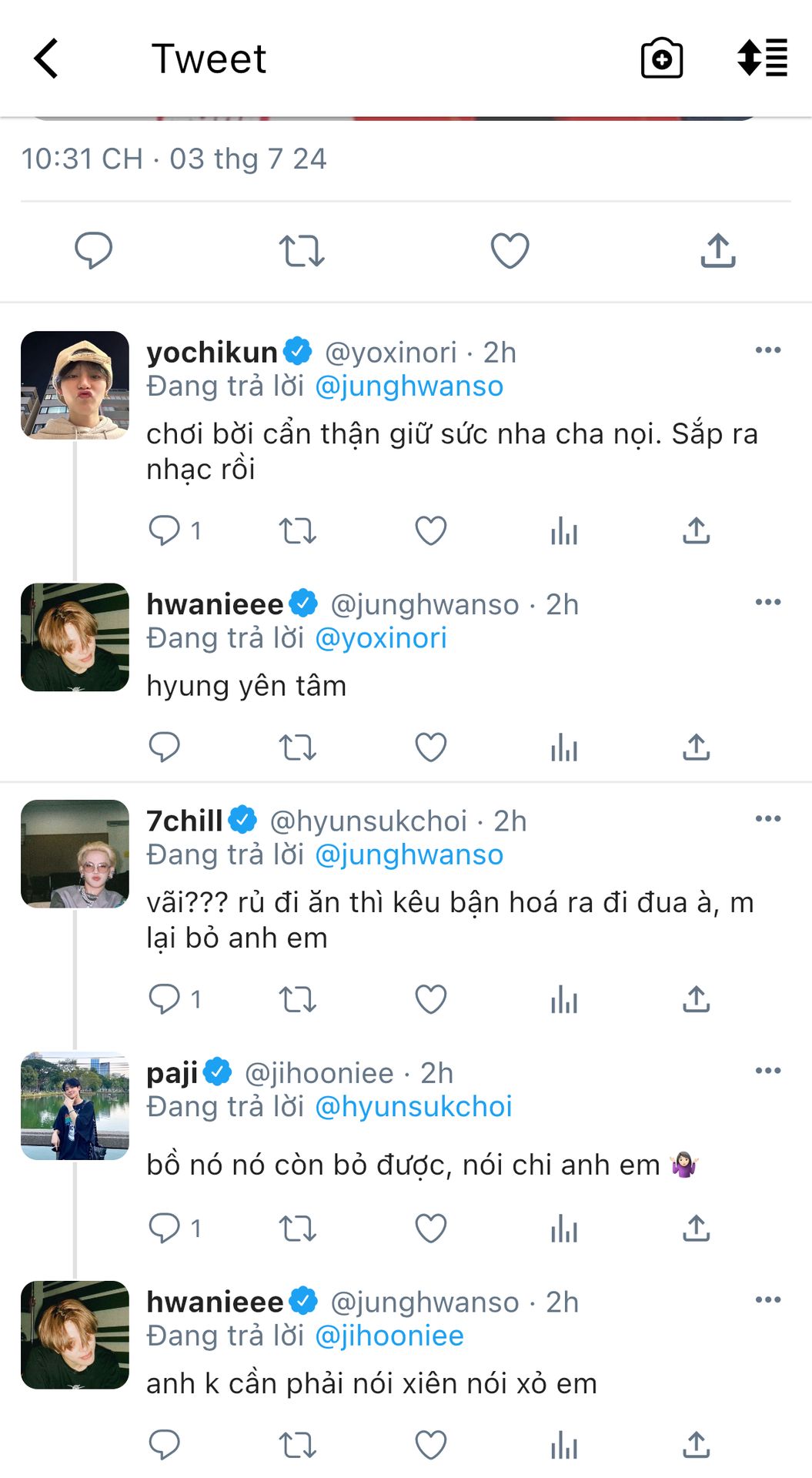
Task: Share the main tweet
Action: [x=717, y=250]
